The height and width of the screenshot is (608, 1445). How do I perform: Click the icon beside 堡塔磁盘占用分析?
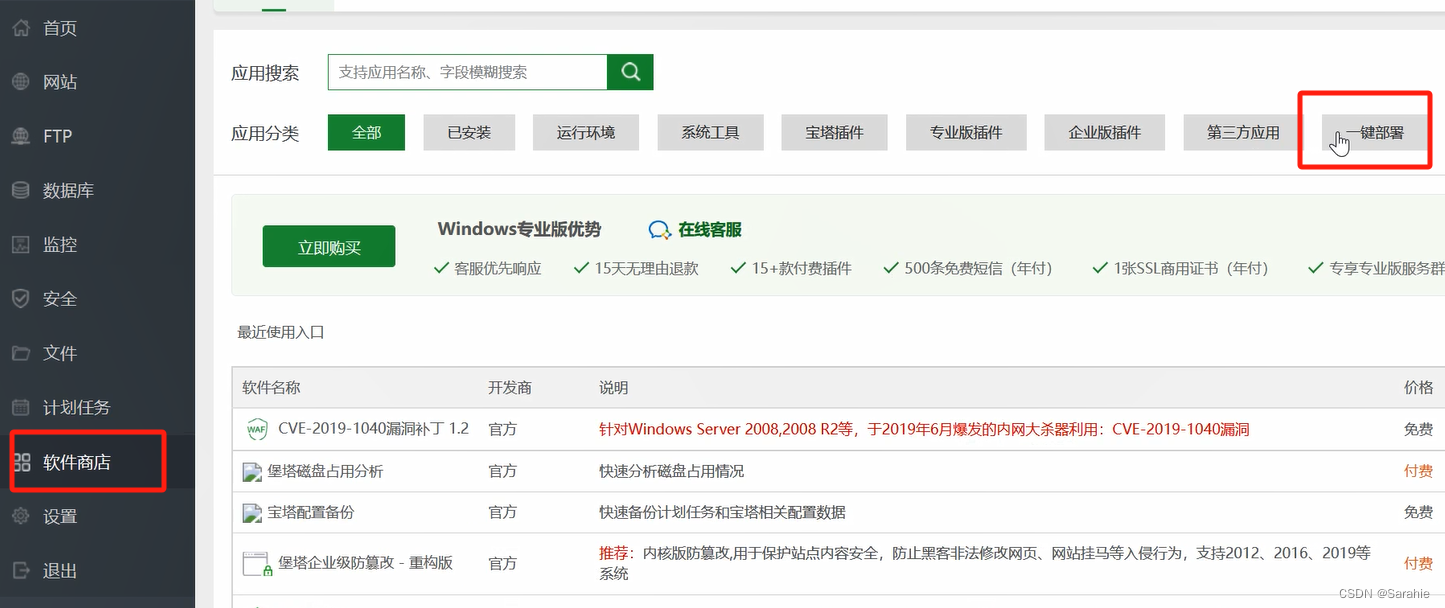[x=252, y=471]
